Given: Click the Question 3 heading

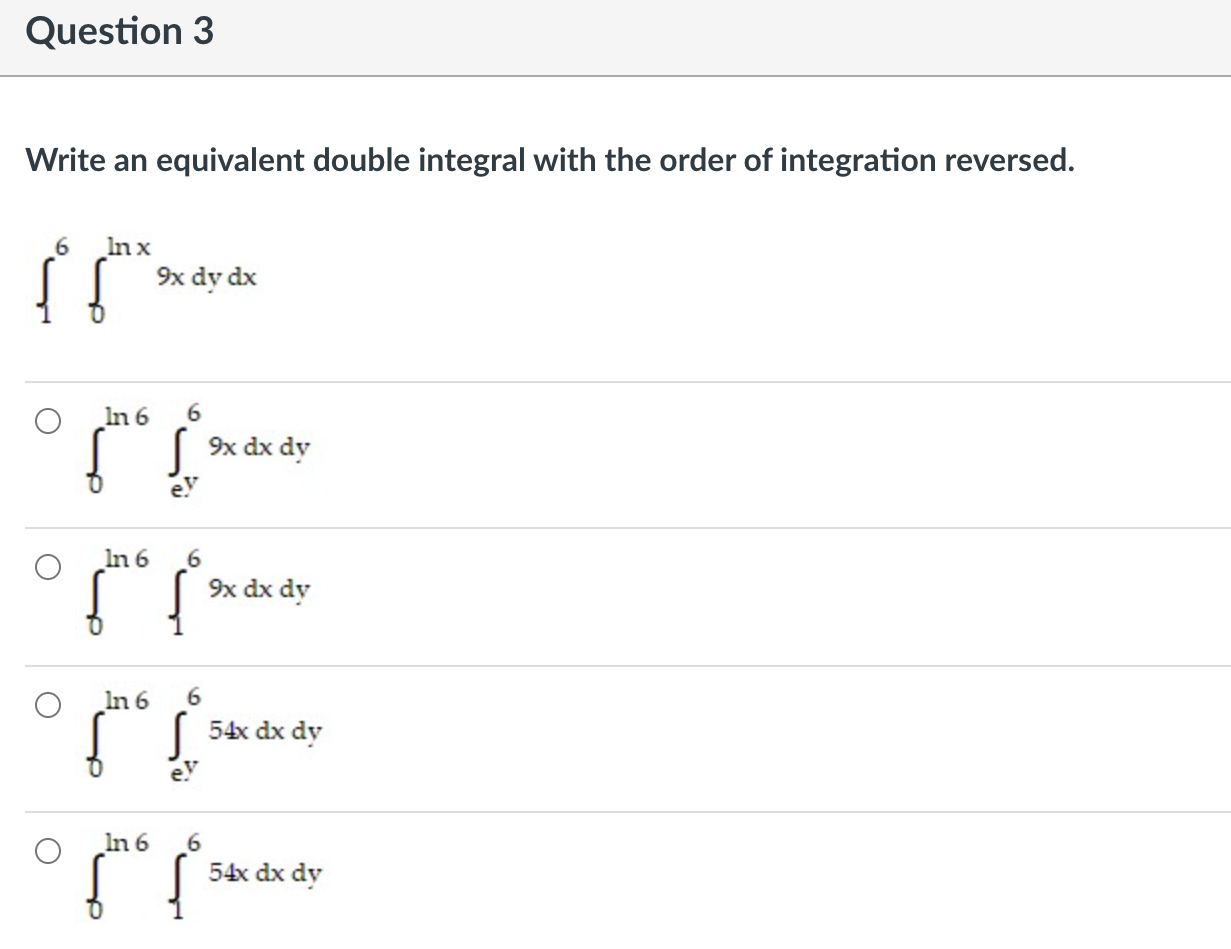Looking at the screenshot, I should pos(120,30).
